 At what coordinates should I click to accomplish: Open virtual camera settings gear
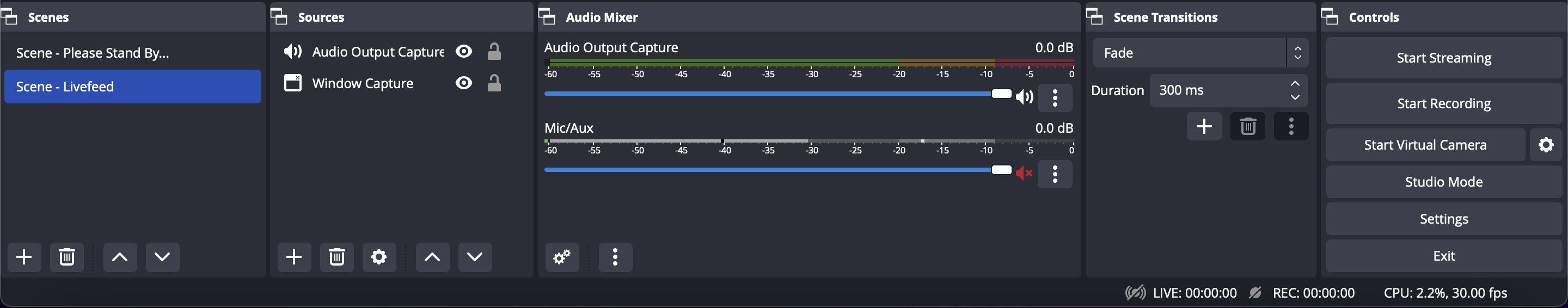tap(1546, 145)
